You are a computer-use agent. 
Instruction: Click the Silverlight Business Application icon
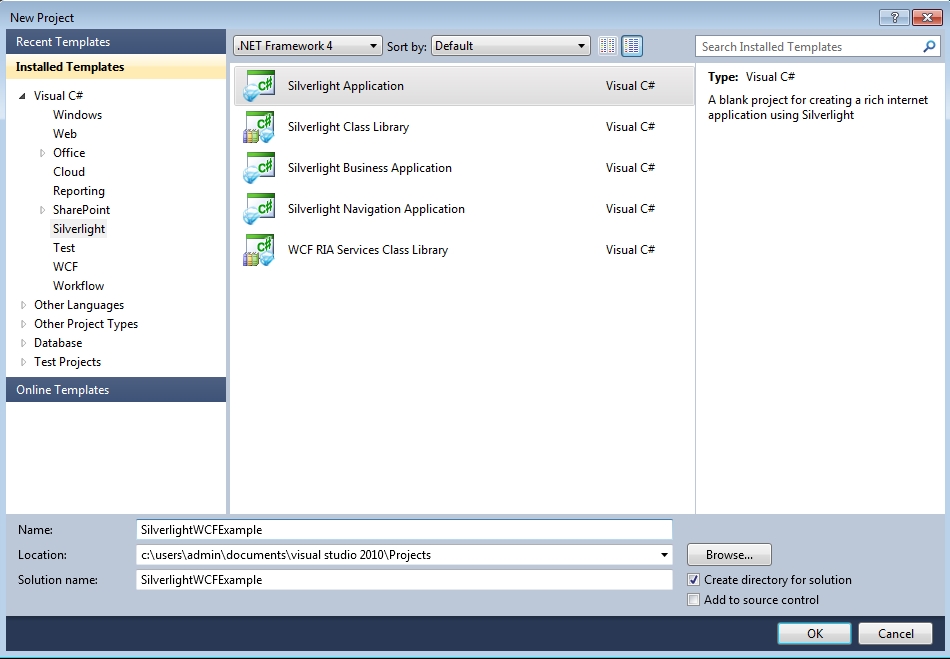click(259, 168)
